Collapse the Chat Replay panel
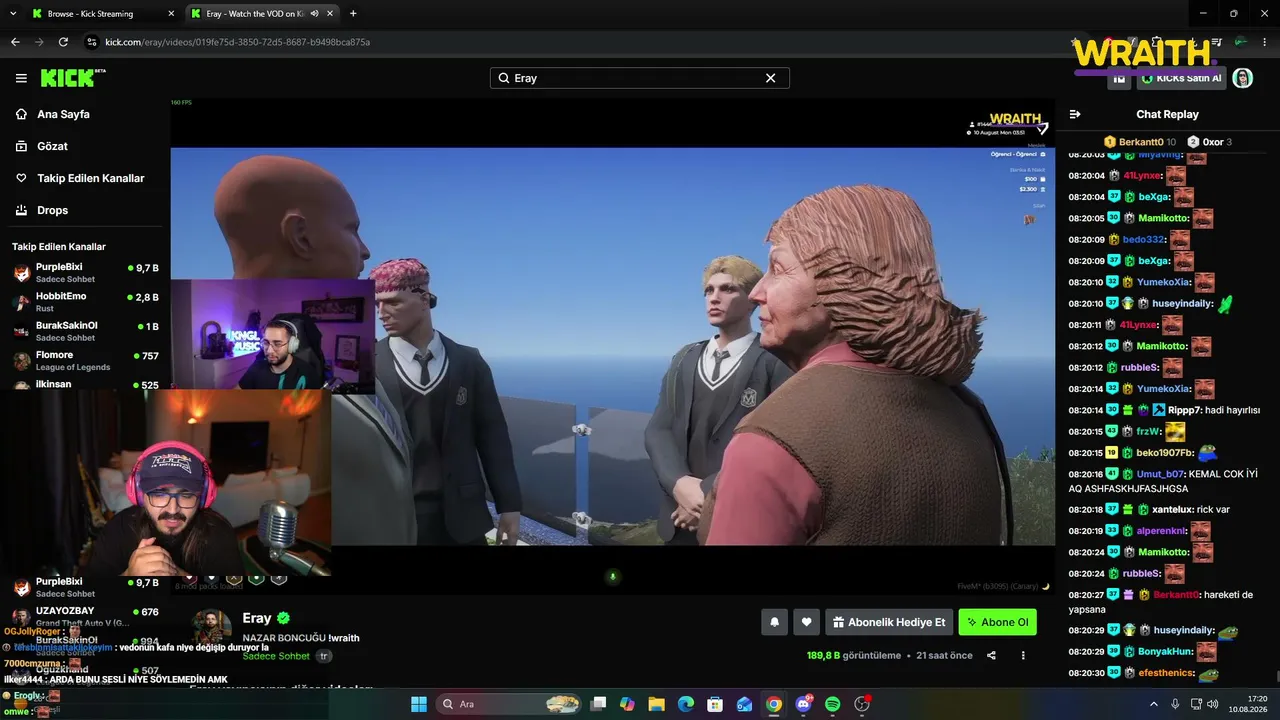Image resolution: width=1280 pixels, height=720 pixels. coord(1075,114)
